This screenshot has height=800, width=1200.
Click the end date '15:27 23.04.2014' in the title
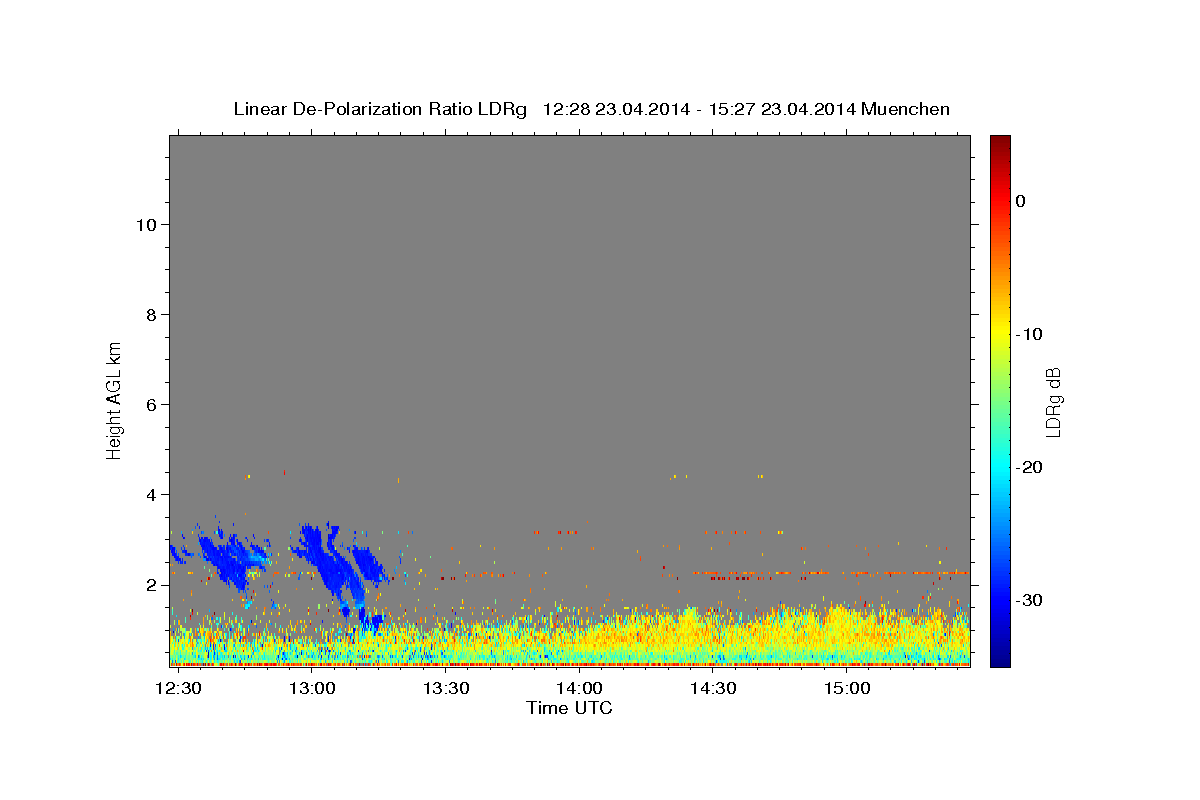pos(781,109)
